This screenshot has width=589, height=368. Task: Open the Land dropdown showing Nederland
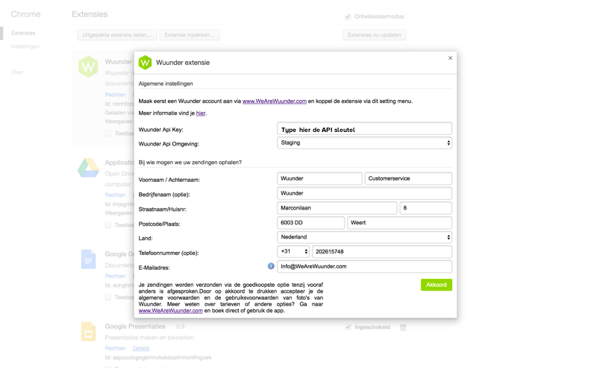(x=364, y=237)
